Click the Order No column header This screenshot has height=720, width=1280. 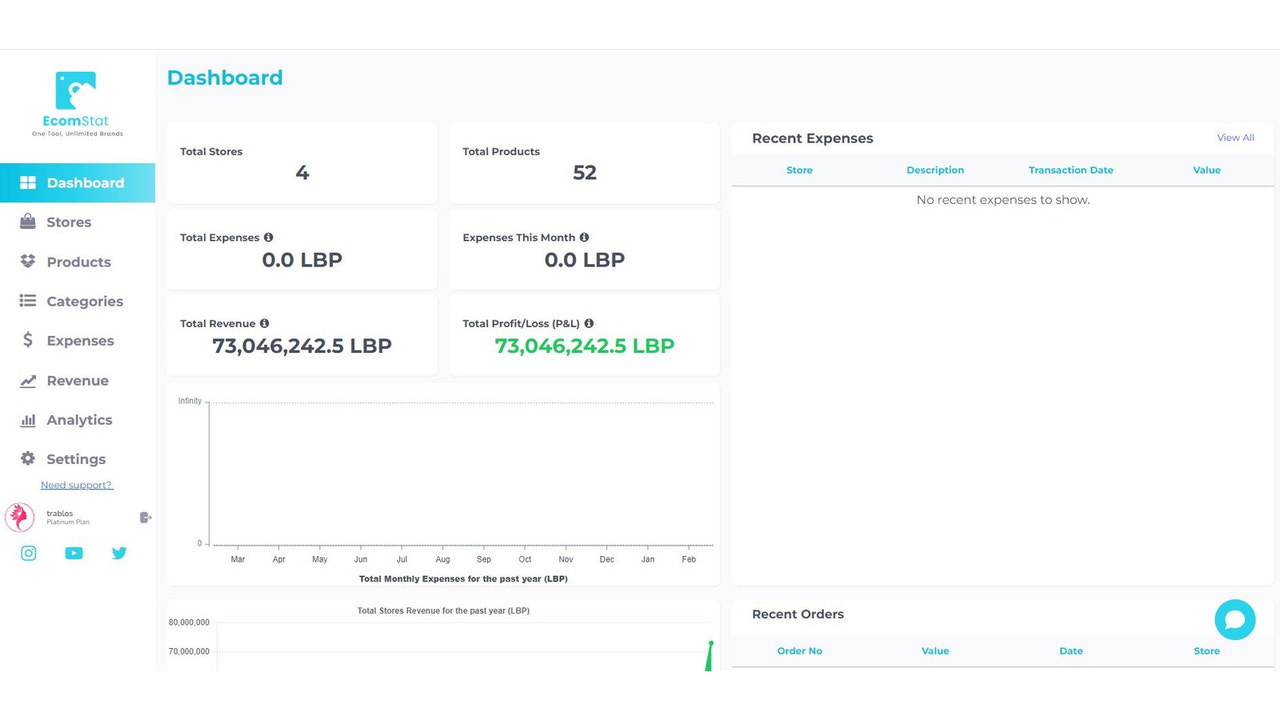(x=800, y=651)
